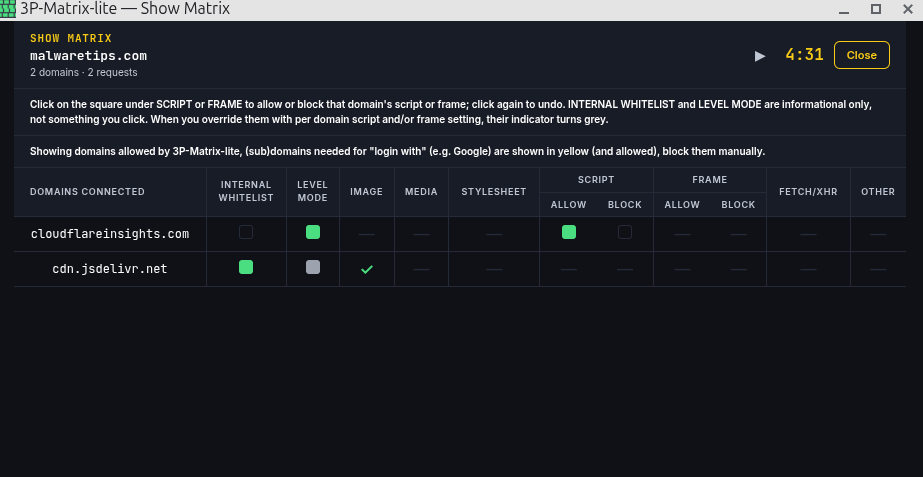This screenshot has width=923, height=477.
Task: Click the FRAME group header
Action: [709, 180]
